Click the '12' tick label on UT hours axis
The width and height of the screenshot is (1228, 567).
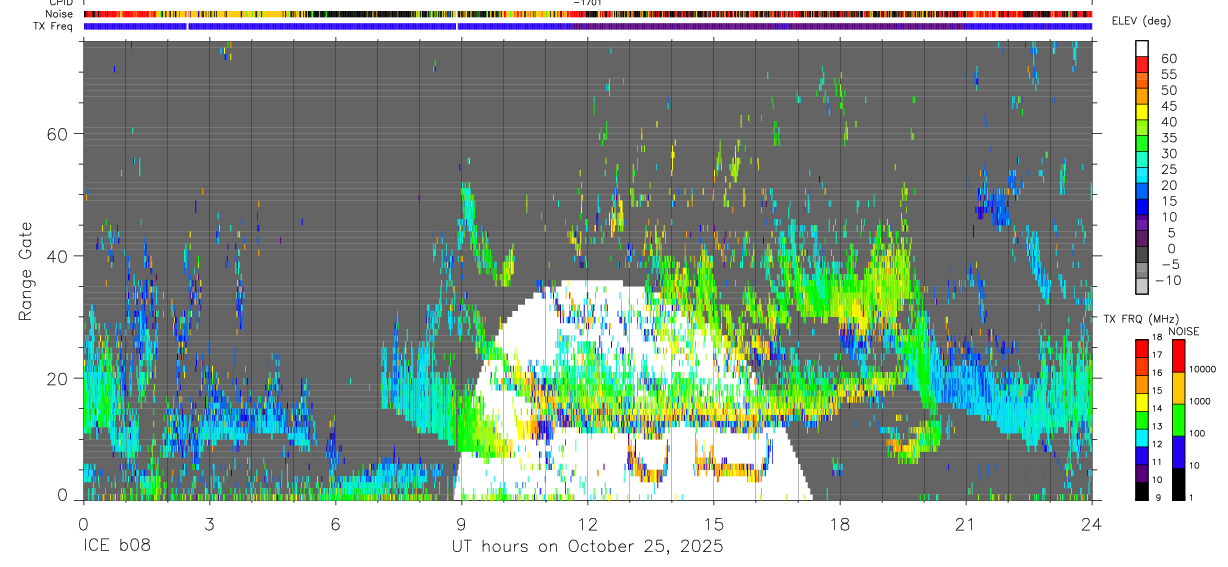[x=588, y=523]
